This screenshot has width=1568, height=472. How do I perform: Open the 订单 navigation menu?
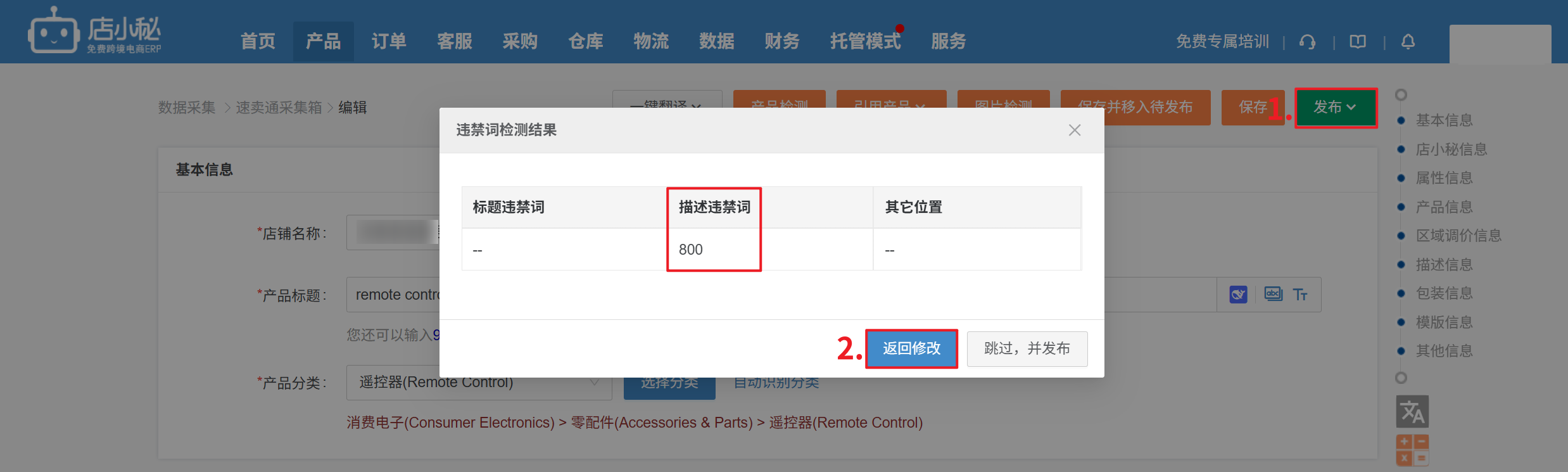(x=389, y=41)
